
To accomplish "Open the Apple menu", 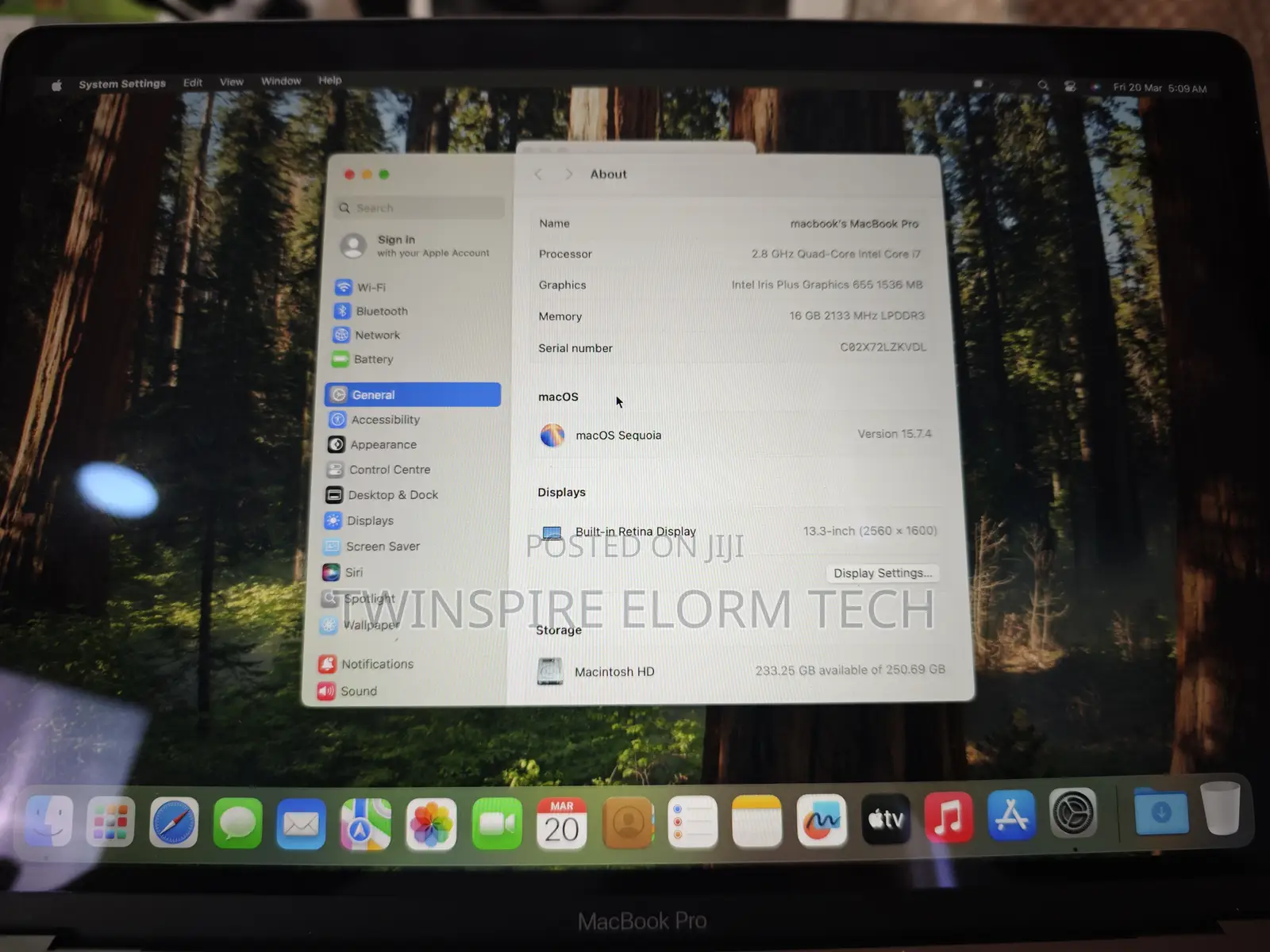I will point(56,85).
